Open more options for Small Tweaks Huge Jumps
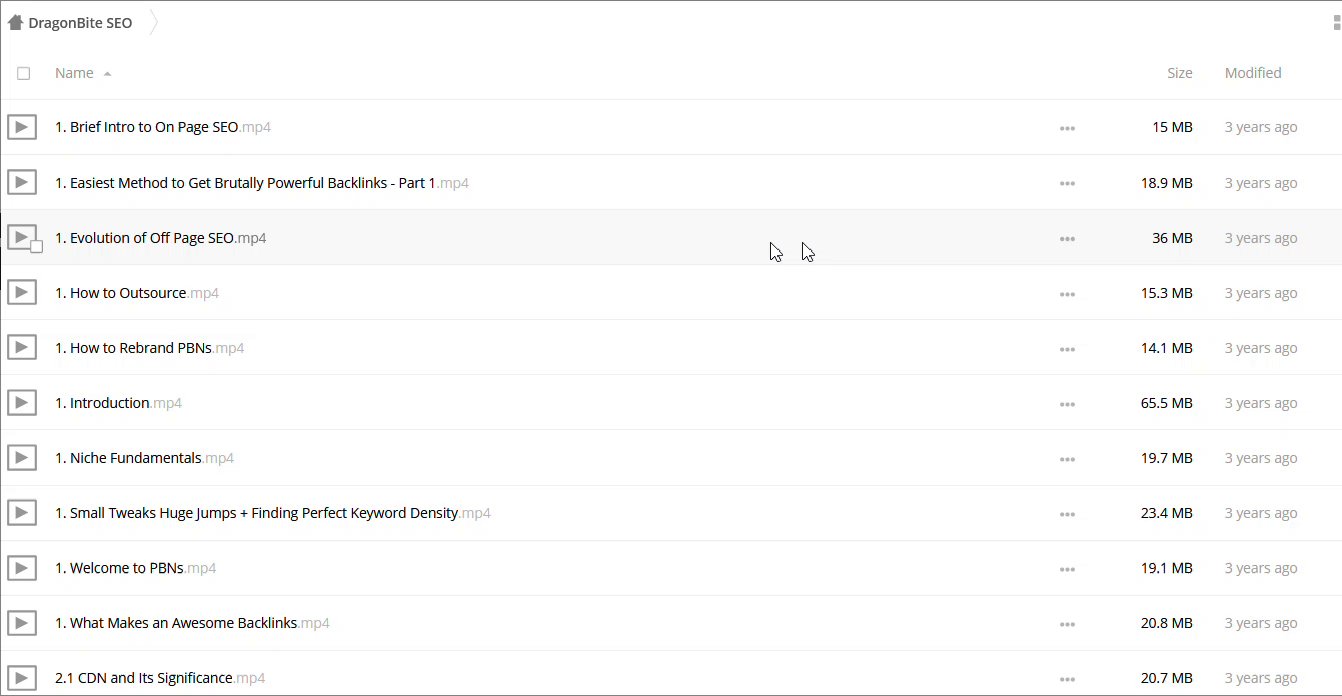Viewport: 1342px width, 696px height. pyautogui.click(x=1067, y=514)
